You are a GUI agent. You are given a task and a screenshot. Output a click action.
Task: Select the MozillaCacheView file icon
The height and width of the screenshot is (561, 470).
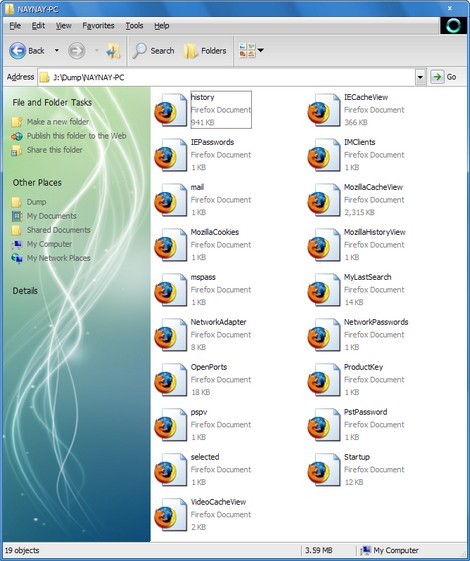324,200
